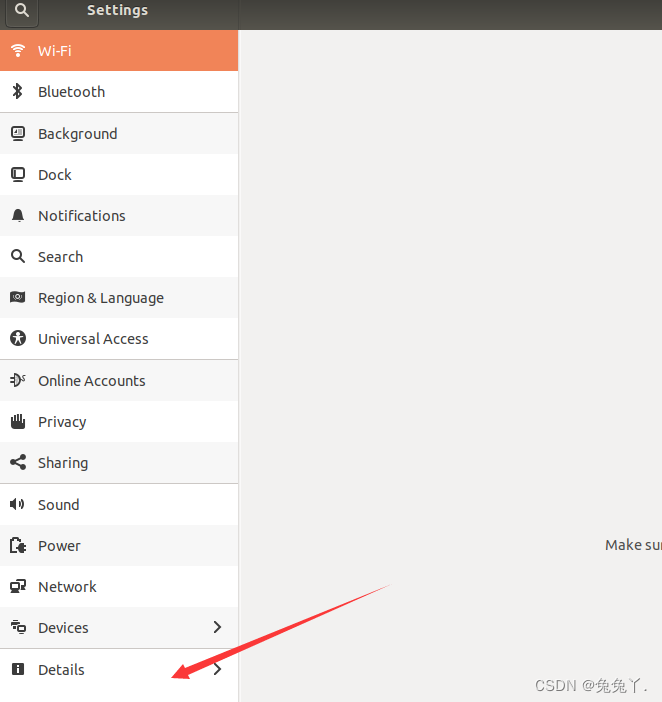Expand the Details submenu chevron
Viewport: 662px width, 702px height.
[x=218, y=669]
